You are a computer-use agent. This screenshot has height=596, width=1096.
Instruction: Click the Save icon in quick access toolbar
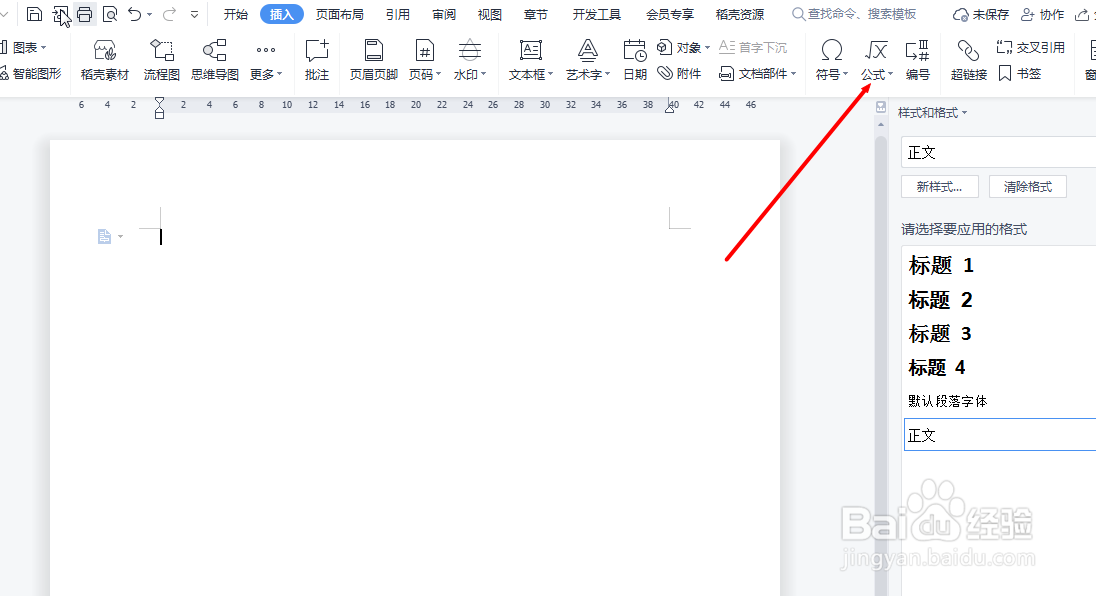(34, 14)
